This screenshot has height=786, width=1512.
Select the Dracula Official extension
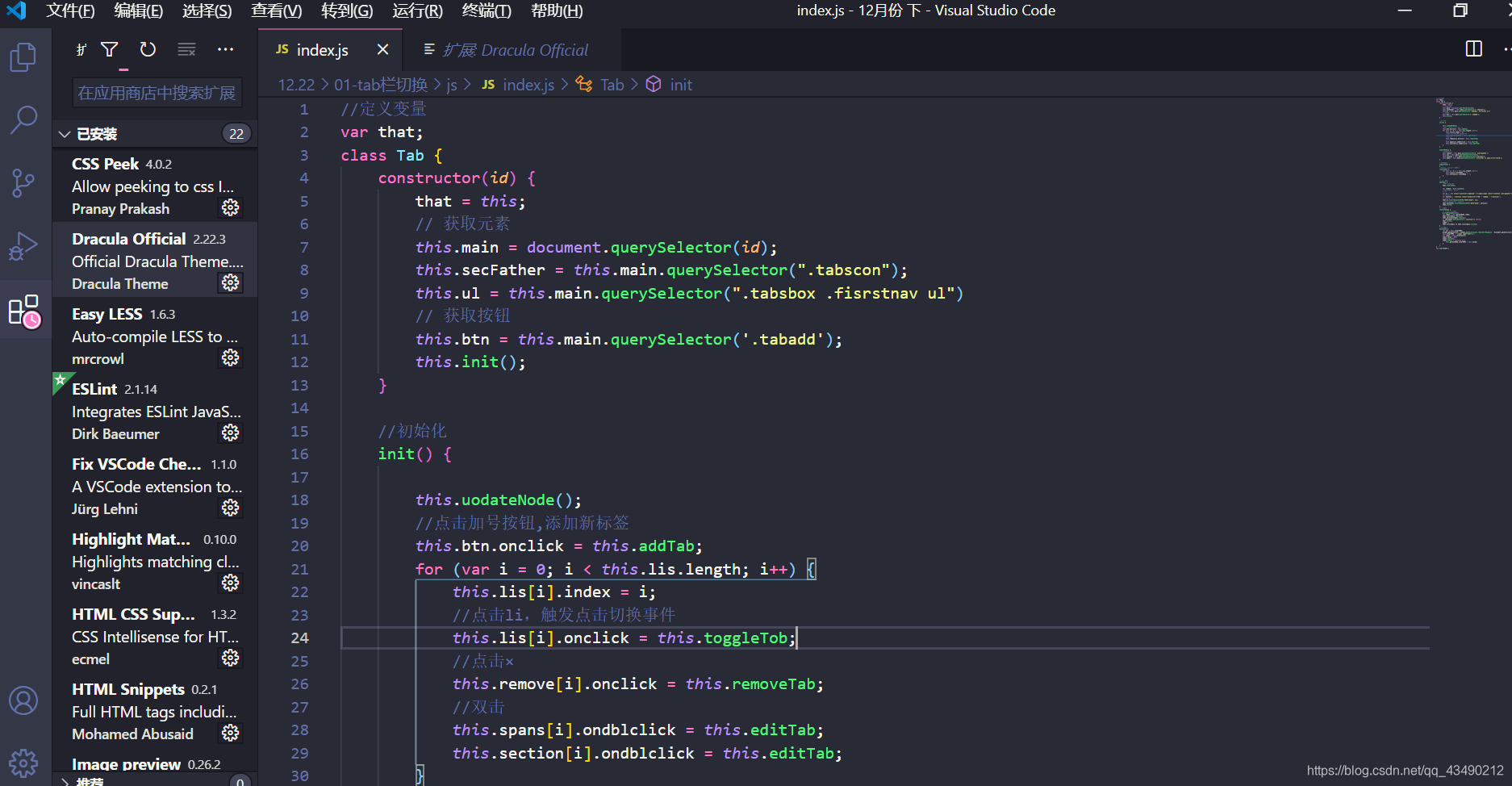(155, 261)
